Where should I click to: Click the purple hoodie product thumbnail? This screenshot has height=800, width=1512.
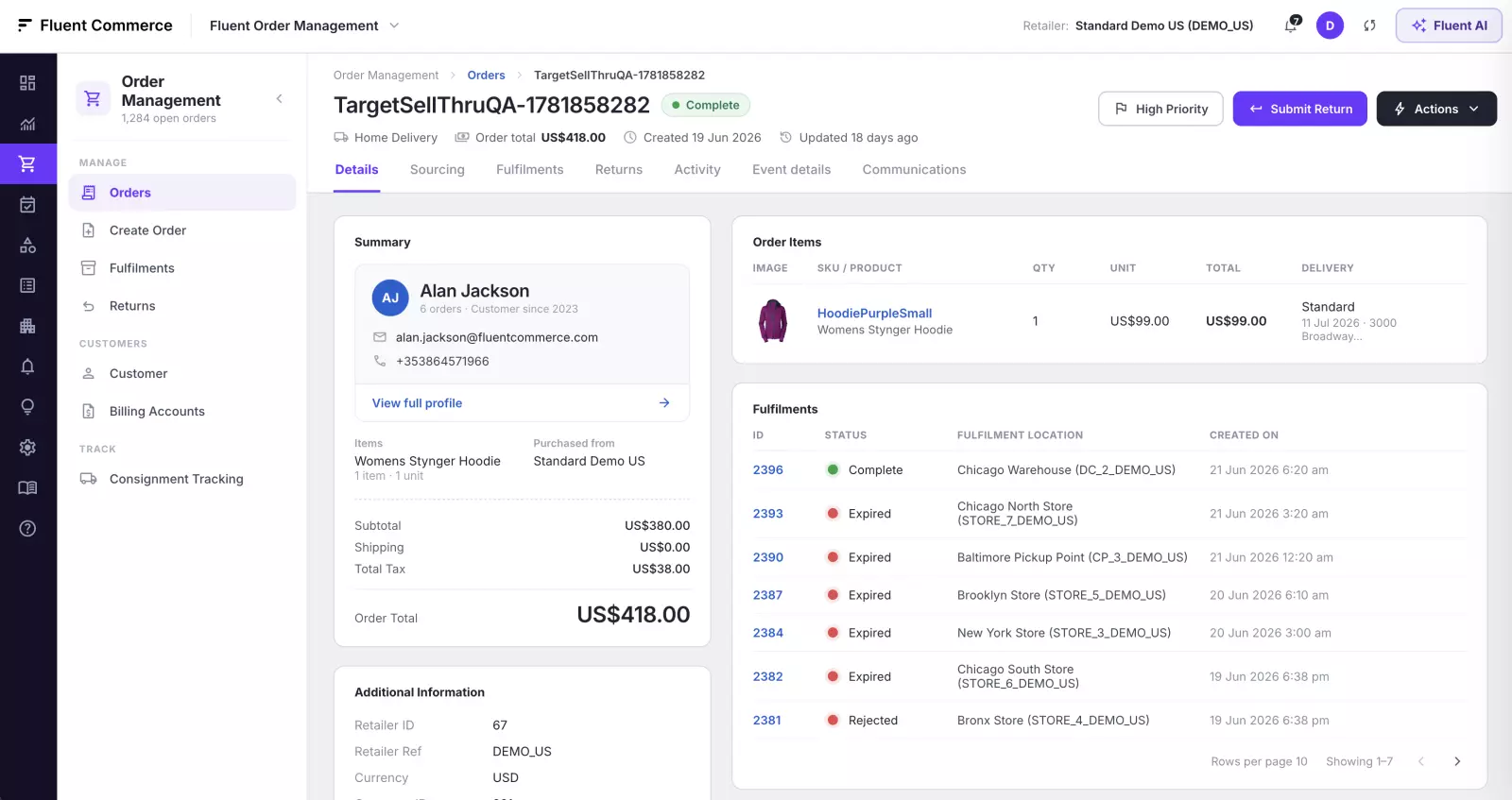pos(773,321)
